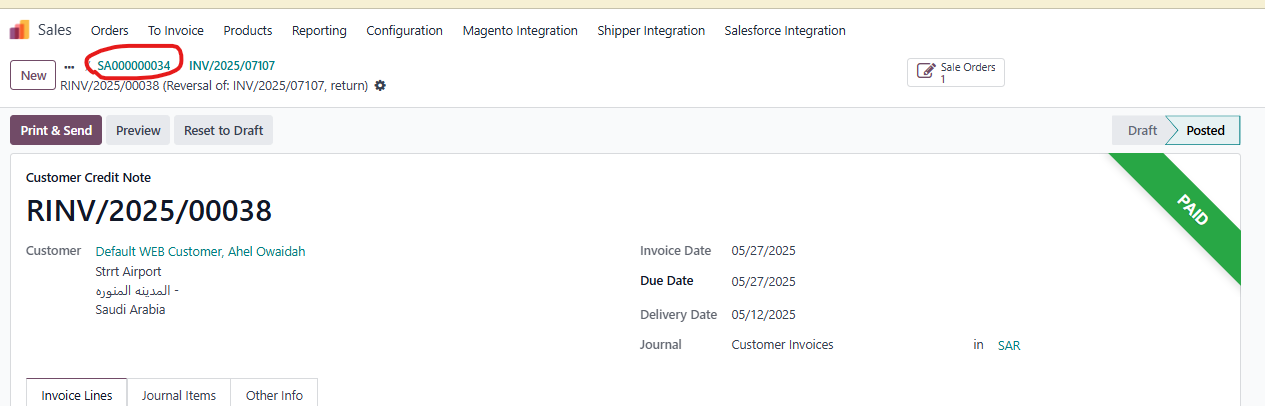
Task: Expand the Configuration menu
Action: pyautogui.click(x=404, y=31)
